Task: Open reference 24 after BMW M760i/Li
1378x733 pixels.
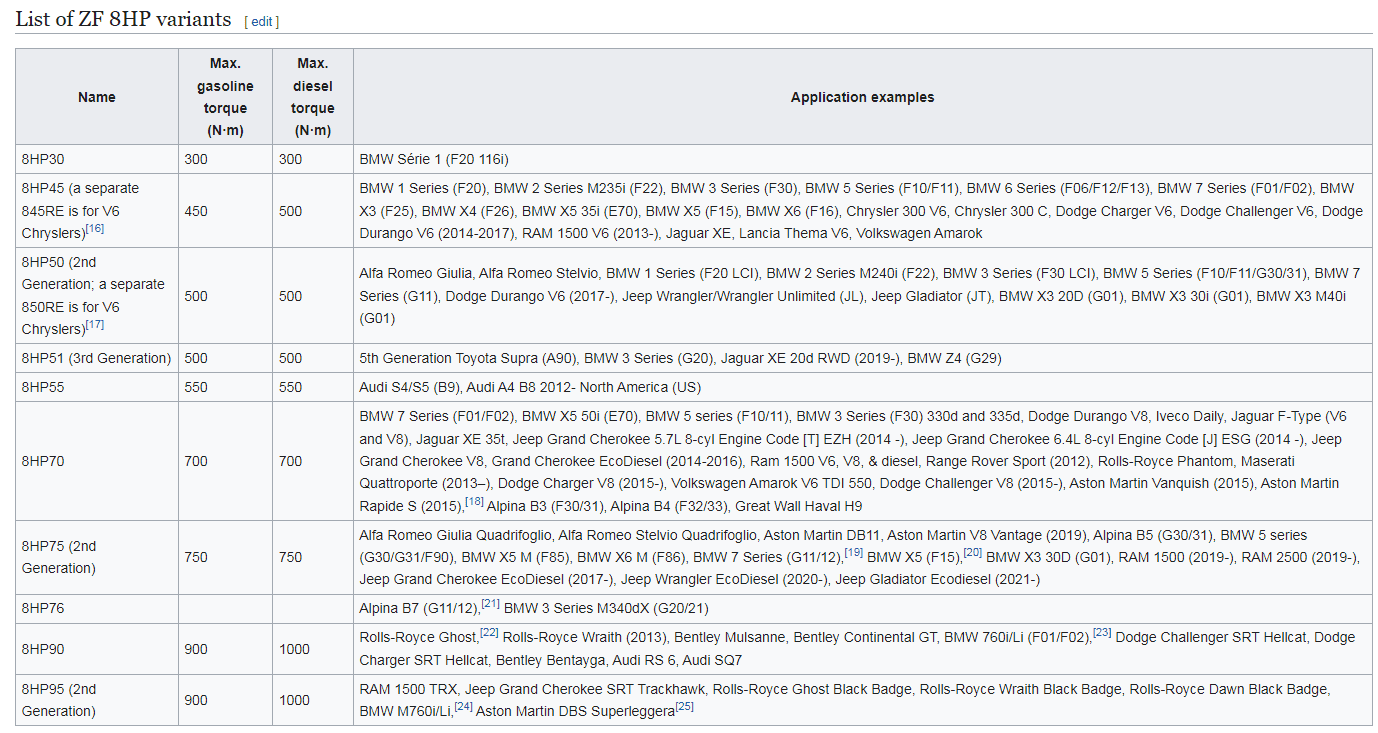Action: 463,705
